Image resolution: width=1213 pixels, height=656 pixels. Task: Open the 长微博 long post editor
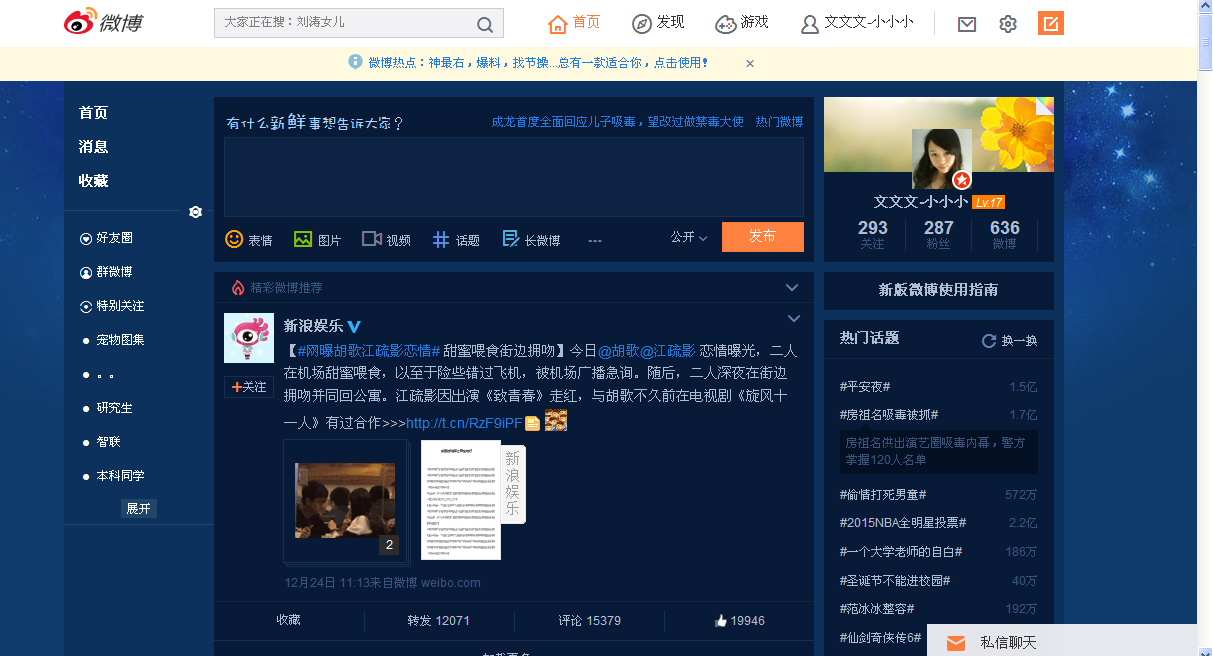[x=531, y=239]
